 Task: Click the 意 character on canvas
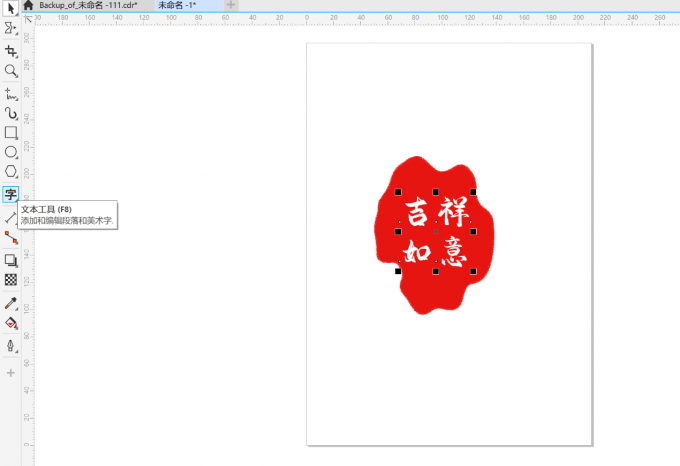click(x=454, y=251)
